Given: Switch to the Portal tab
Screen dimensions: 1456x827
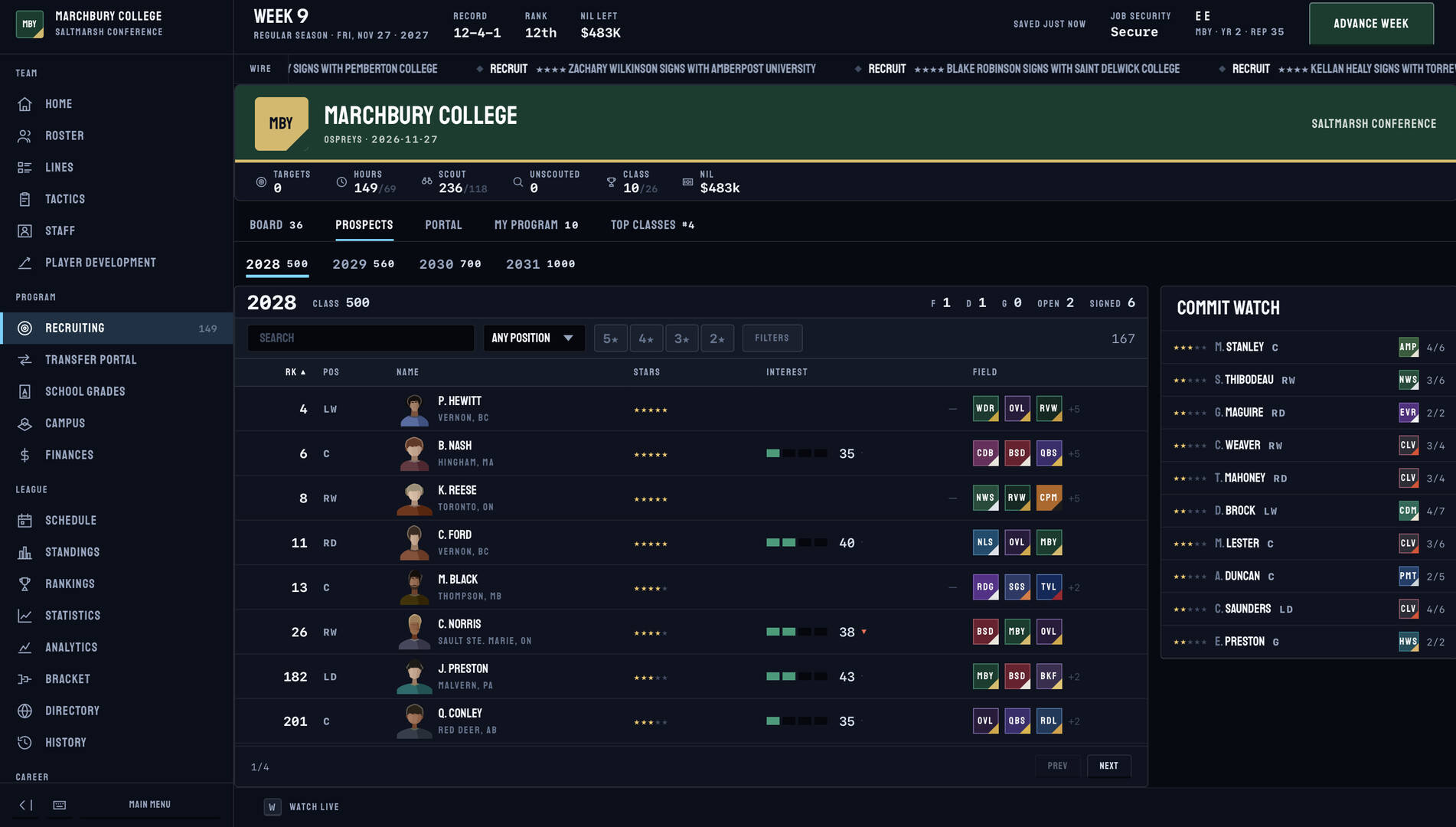Looking at the screenshot, I should [x=443, y=225].
